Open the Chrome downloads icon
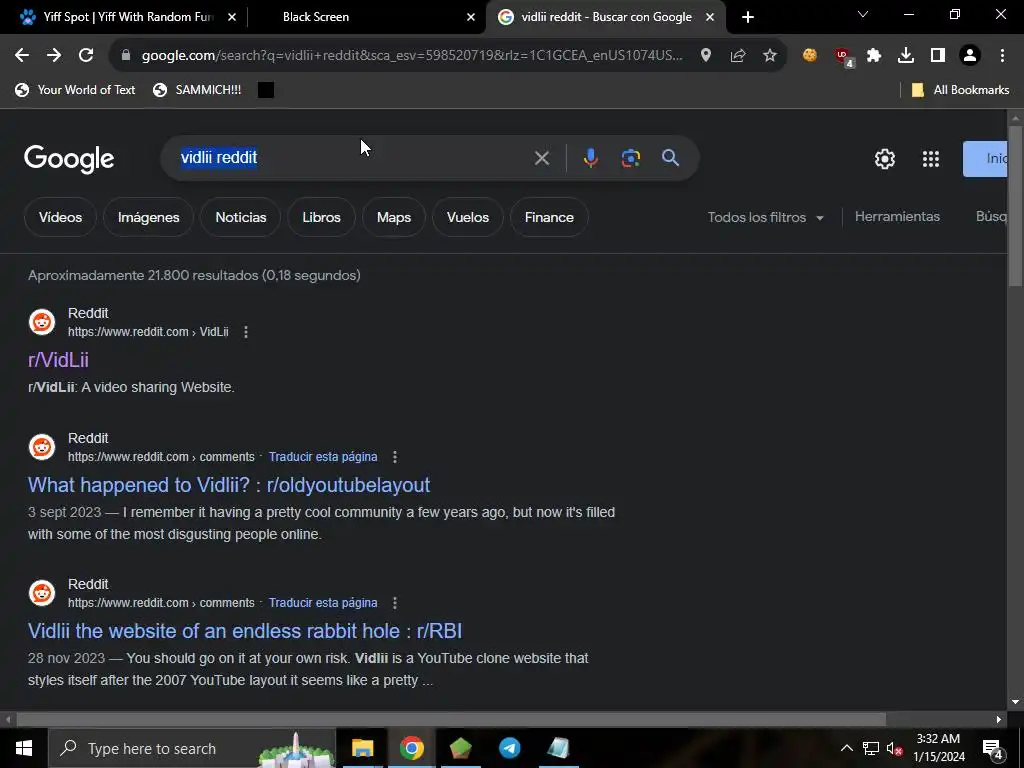1024x768 pixels. 906,56
